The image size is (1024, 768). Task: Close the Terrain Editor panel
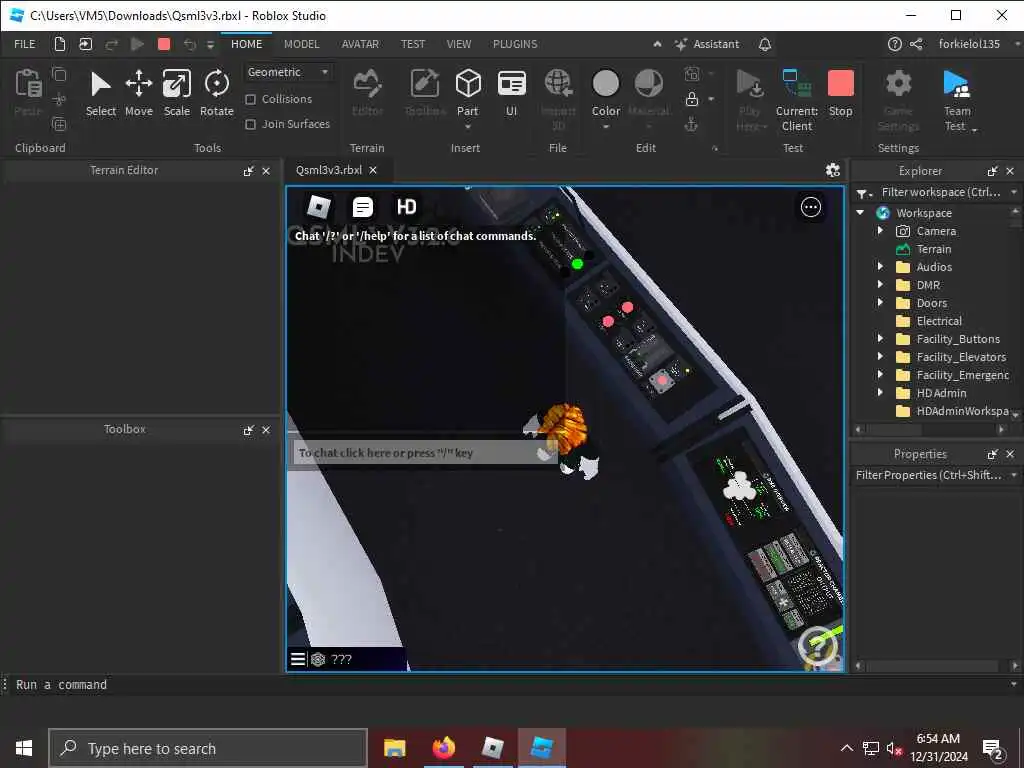[266, 171]
